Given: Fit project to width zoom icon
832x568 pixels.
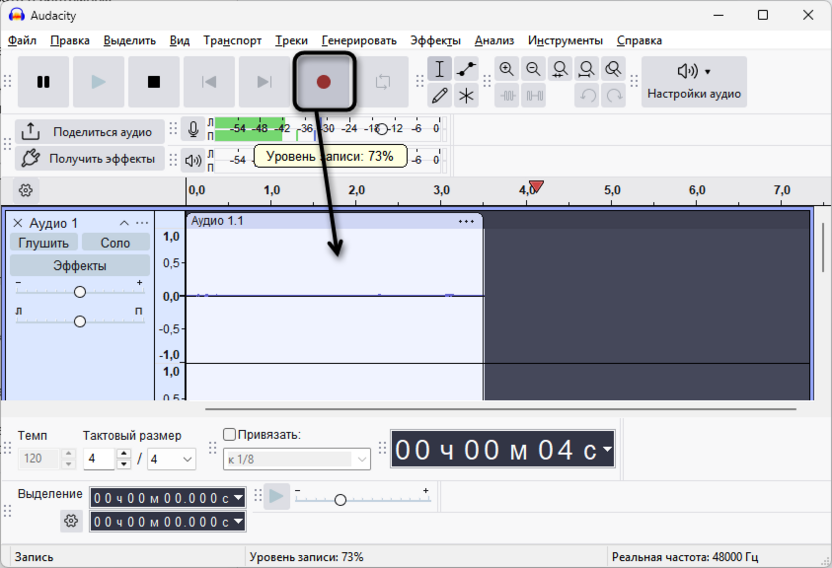Looking at the screenshot, I should [x=586, y=69].
